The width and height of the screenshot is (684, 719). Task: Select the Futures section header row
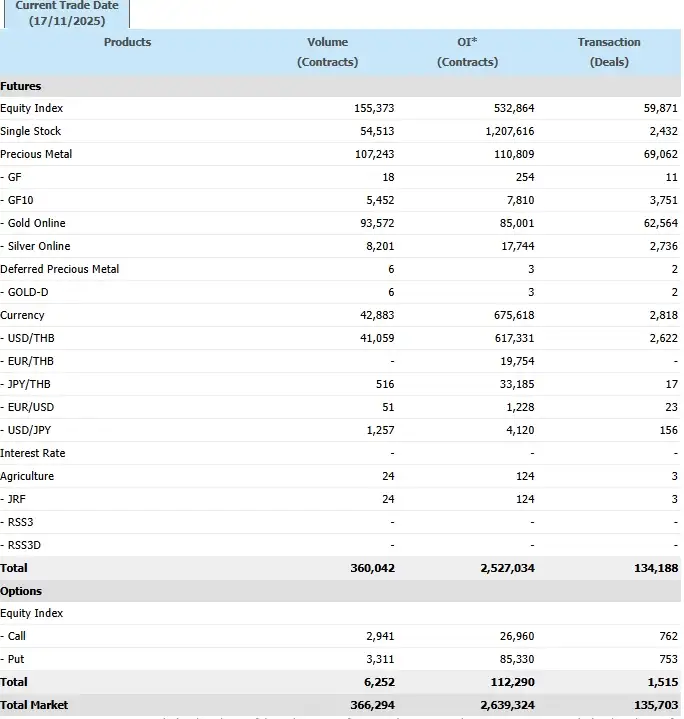pos(21,86)
